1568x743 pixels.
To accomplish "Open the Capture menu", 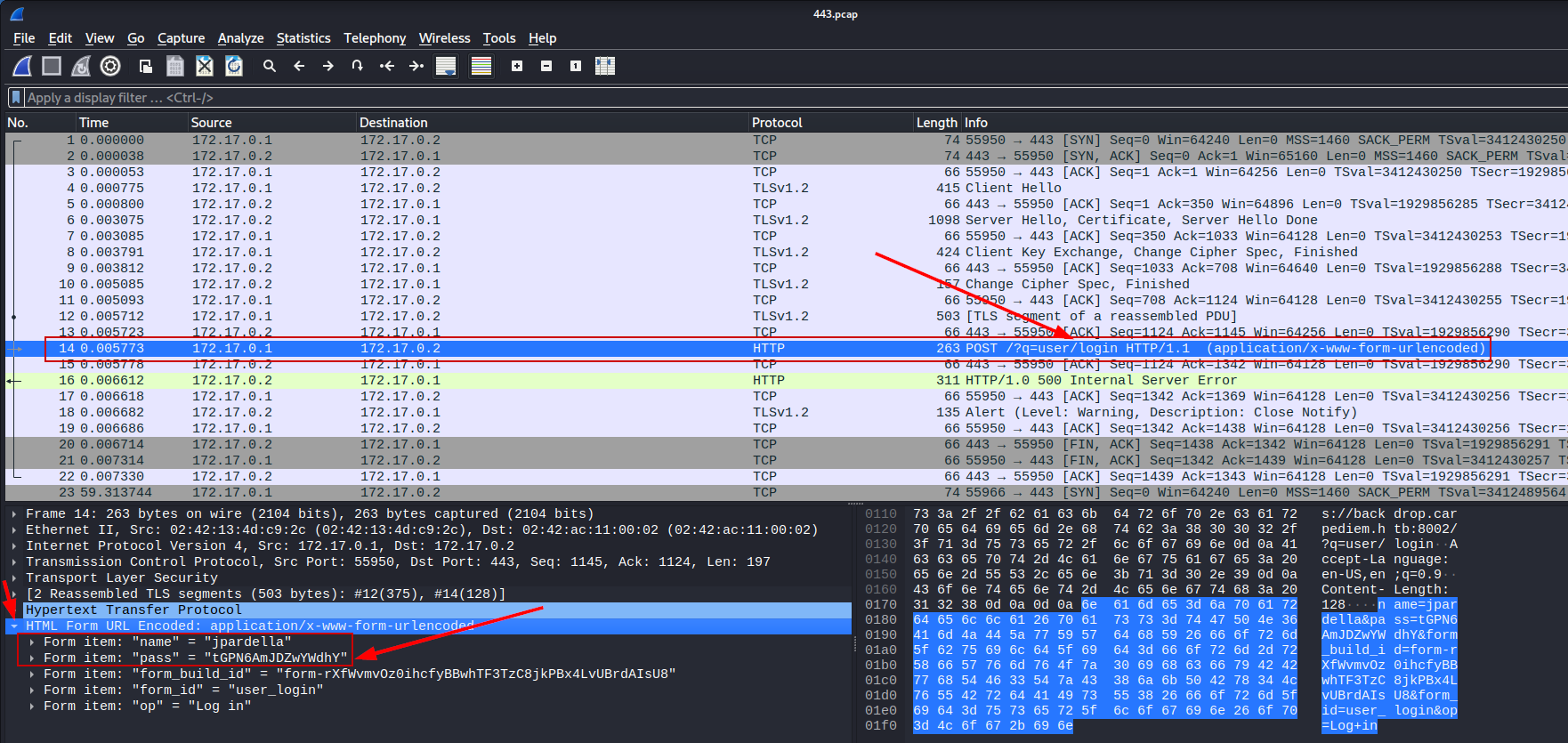I will (182, 38).
